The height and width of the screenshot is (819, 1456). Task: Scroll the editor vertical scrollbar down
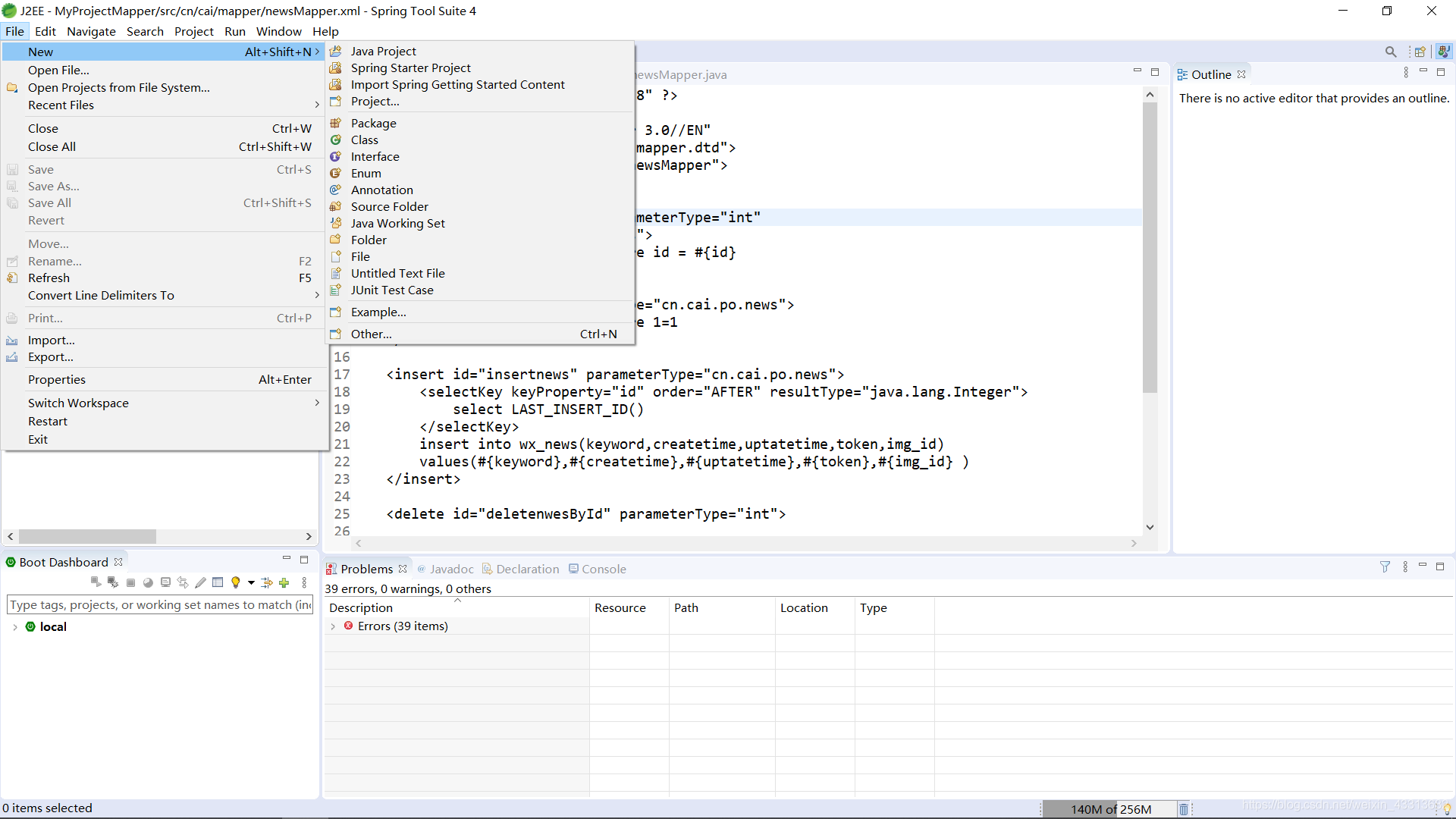click(1150, 532)
